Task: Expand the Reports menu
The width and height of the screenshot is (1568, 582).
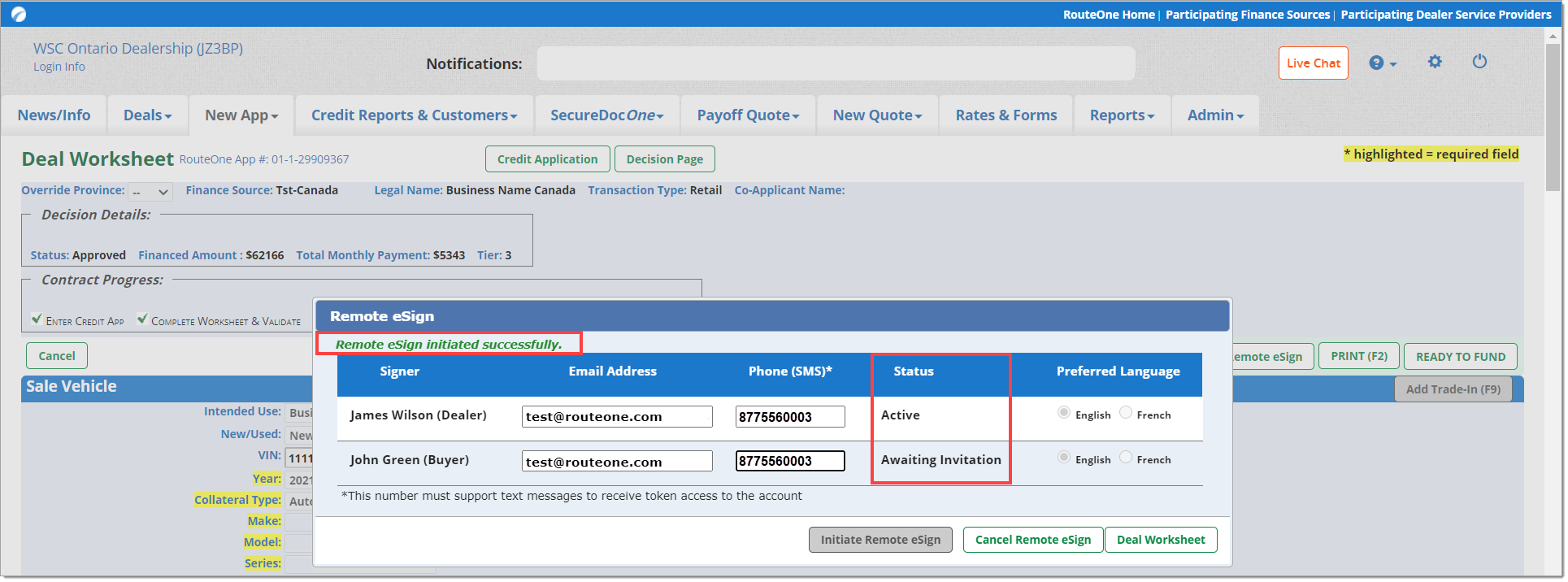Action: pos(1122,115)
